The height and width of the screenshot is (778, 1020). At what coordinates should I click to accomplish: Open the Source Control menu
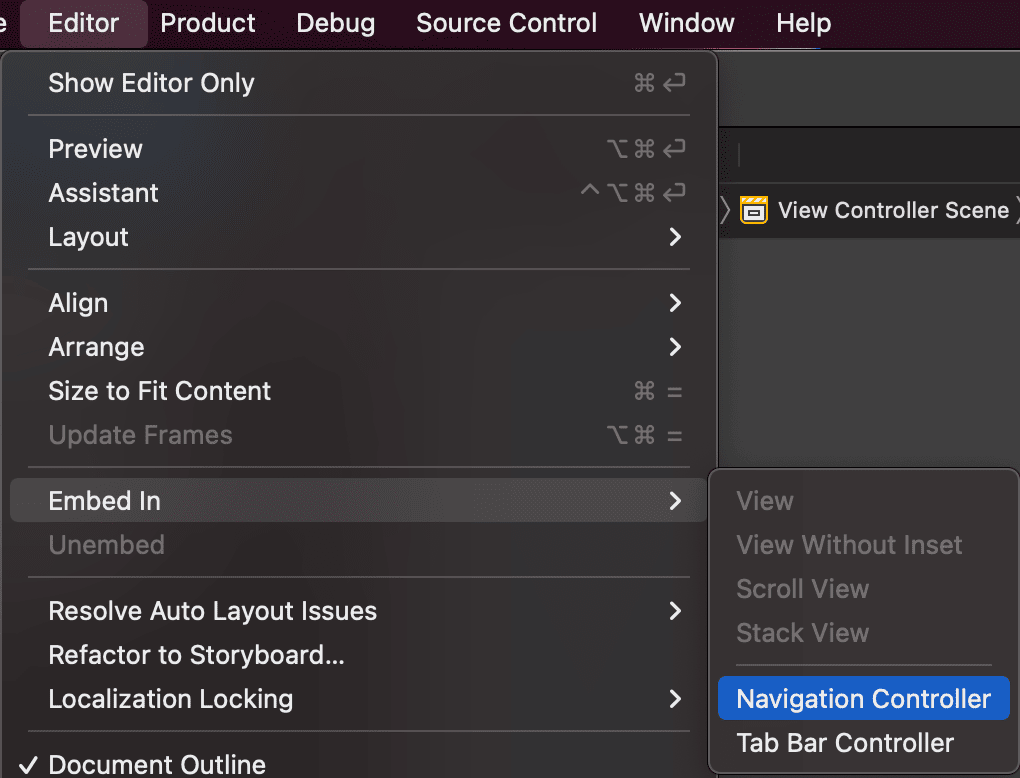(x=506, y=23)
